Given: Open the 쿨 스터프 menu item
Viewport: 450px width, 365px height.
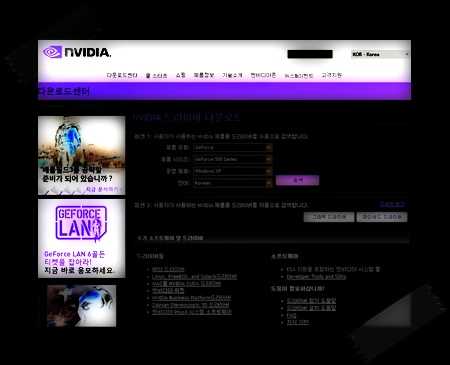Looking at the screenshot, I should [x=156, y=76].
